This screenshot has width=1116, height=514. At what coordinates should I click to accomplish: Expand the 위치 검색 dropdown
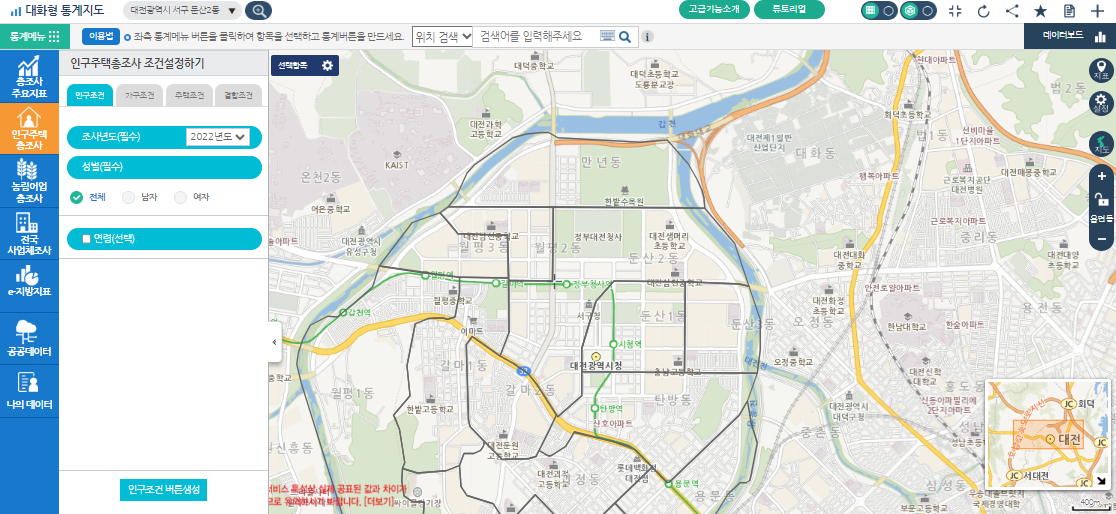click(442, 36)
